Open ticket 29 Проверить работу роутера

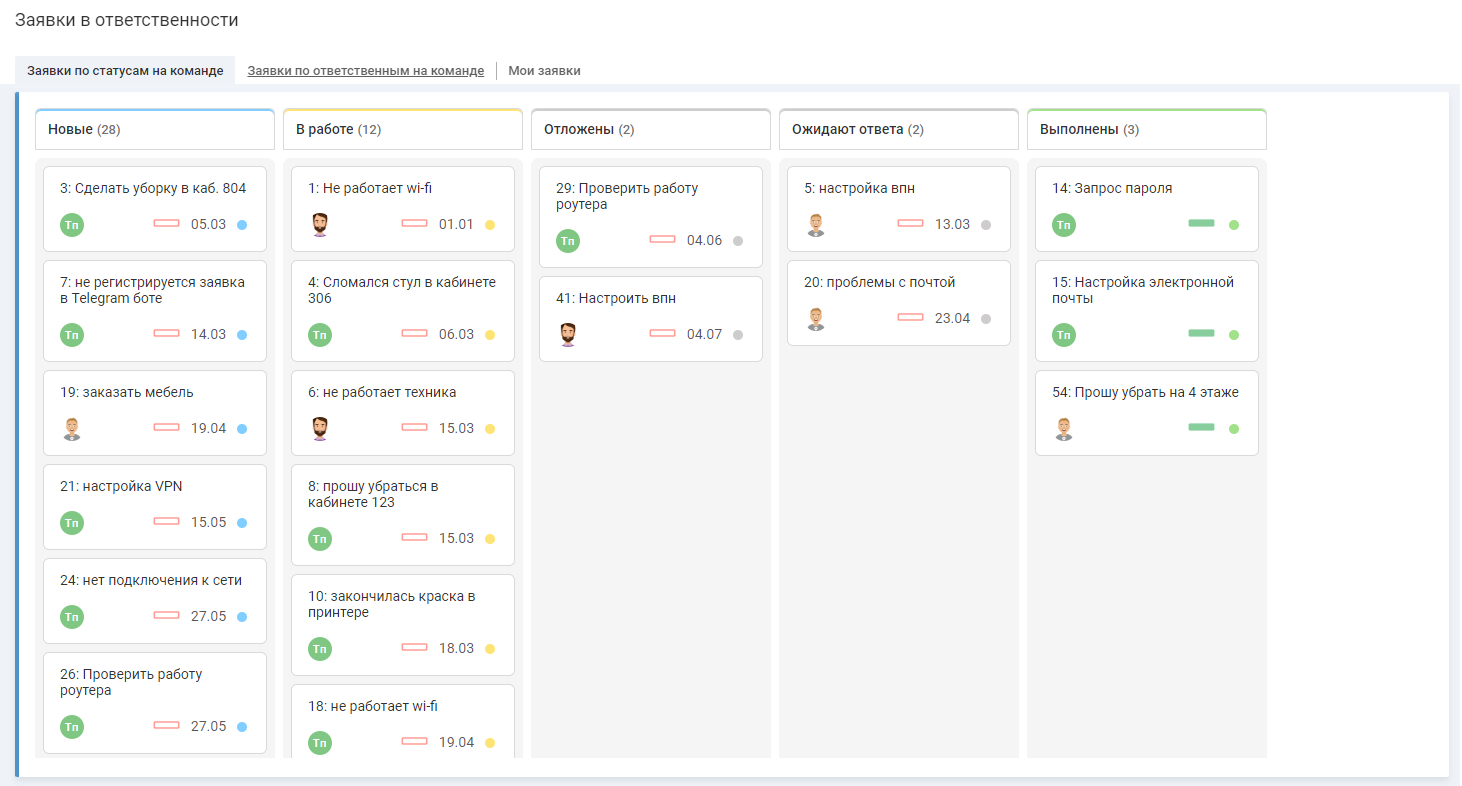[627, 196]
